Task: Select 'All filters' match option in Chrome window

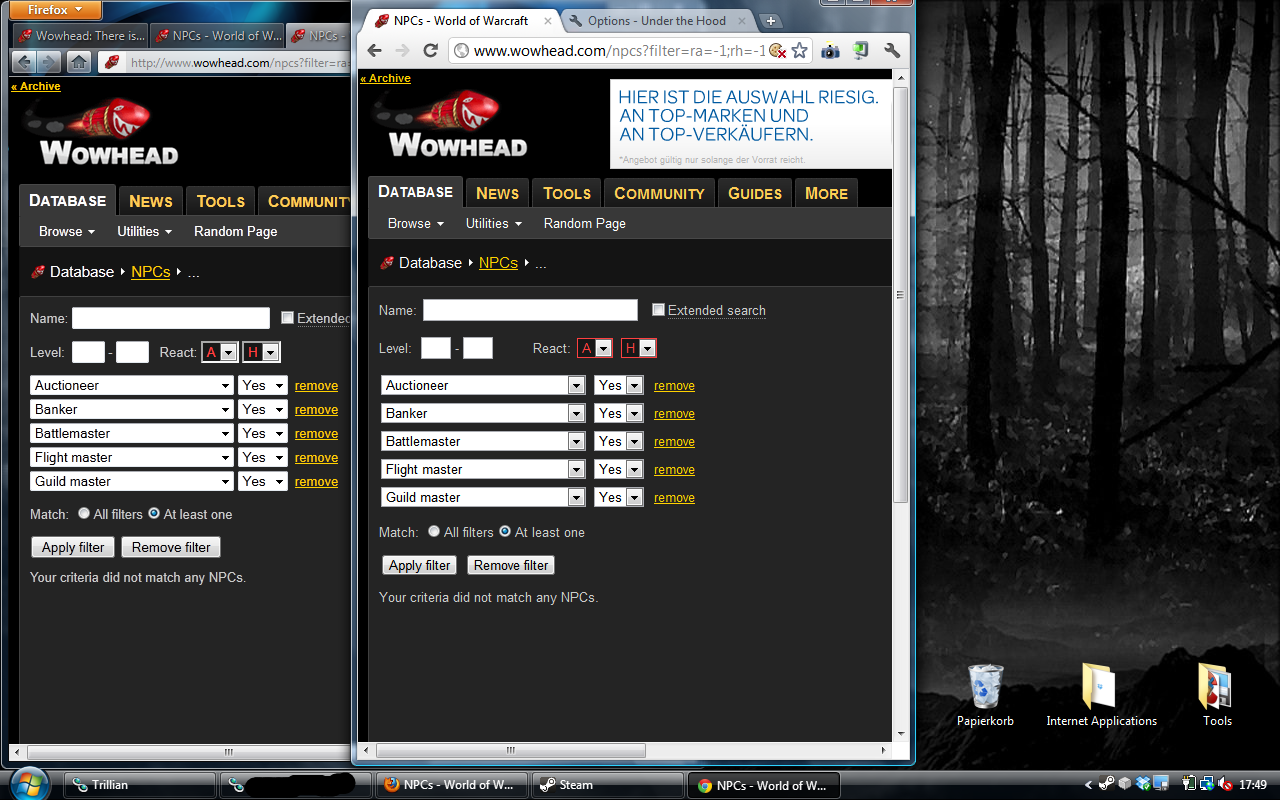Action: coord(434,532)
